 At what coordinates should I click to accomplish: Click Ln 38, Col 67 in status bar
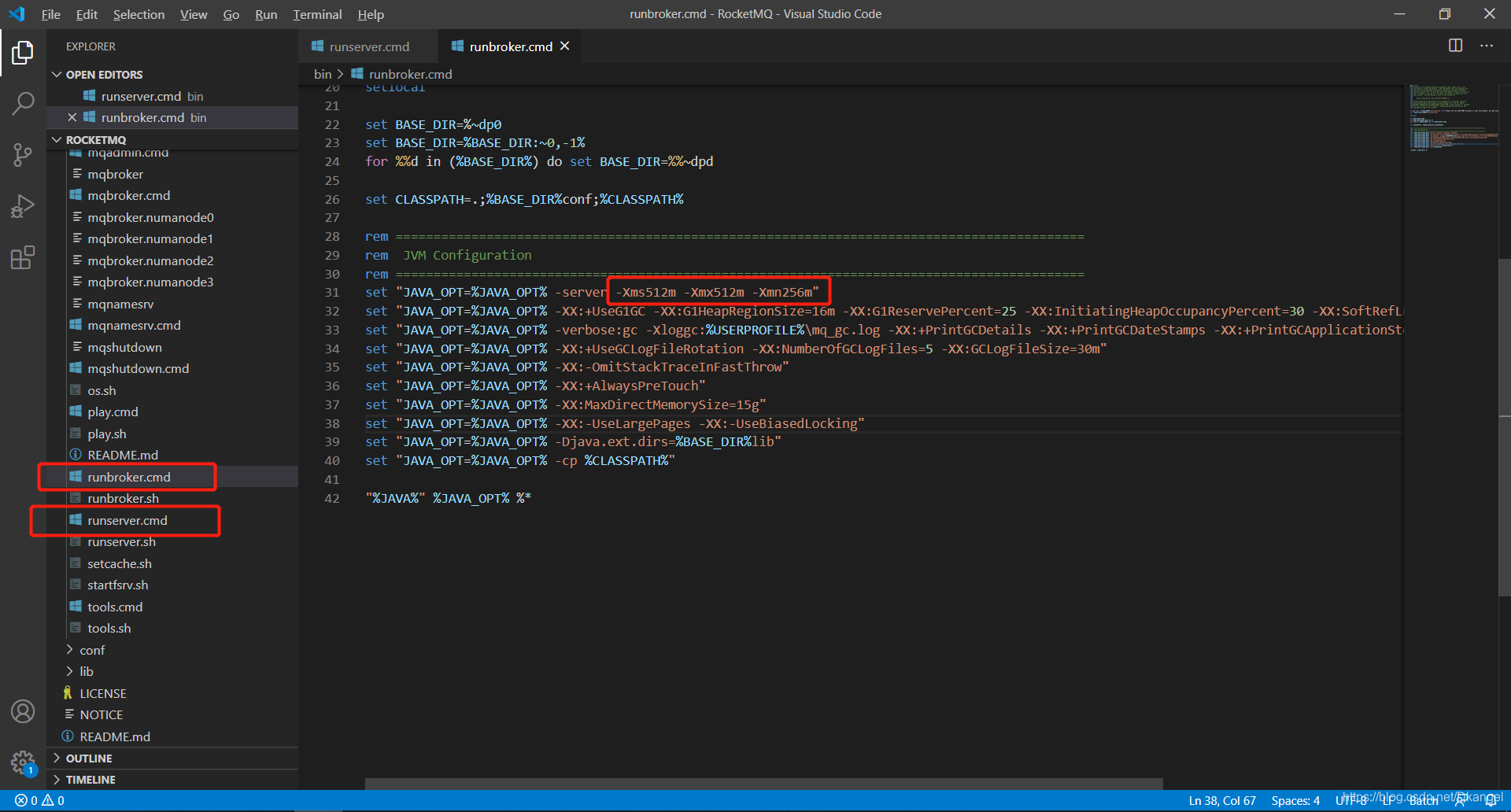pyautogui.click(x=1222, y=800)
